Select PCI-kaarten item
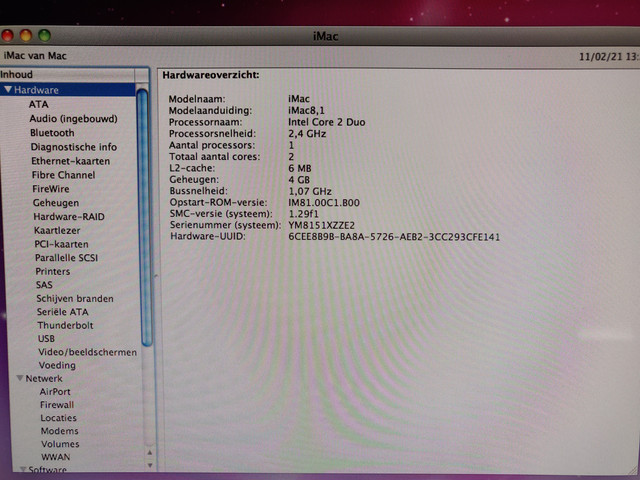The height and width of the screenshot is (480, 640). point(61,244)
